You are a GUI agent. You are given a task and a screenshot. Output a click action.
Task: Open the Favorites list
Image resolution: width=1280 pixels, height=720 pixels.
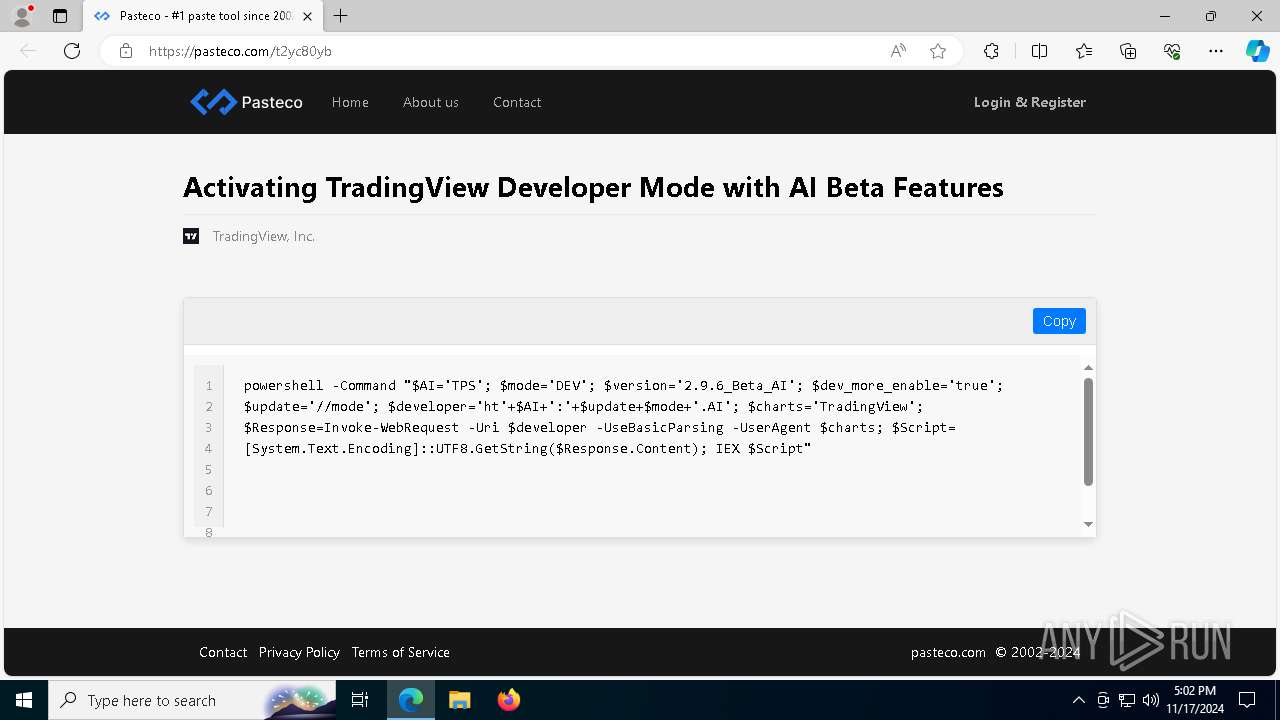[1084, 51]
